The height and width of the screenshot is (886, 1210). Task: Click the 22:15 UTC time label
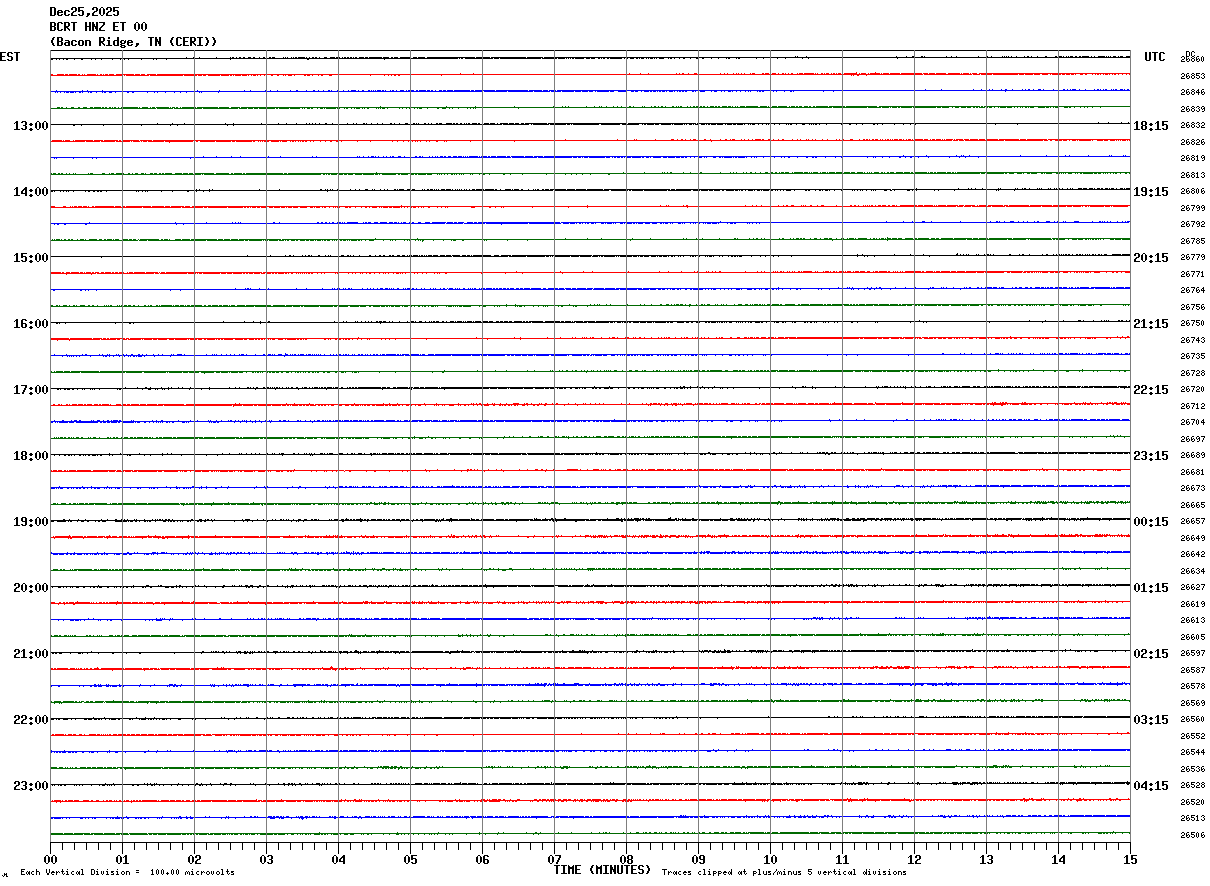(x=1151, y=390)
